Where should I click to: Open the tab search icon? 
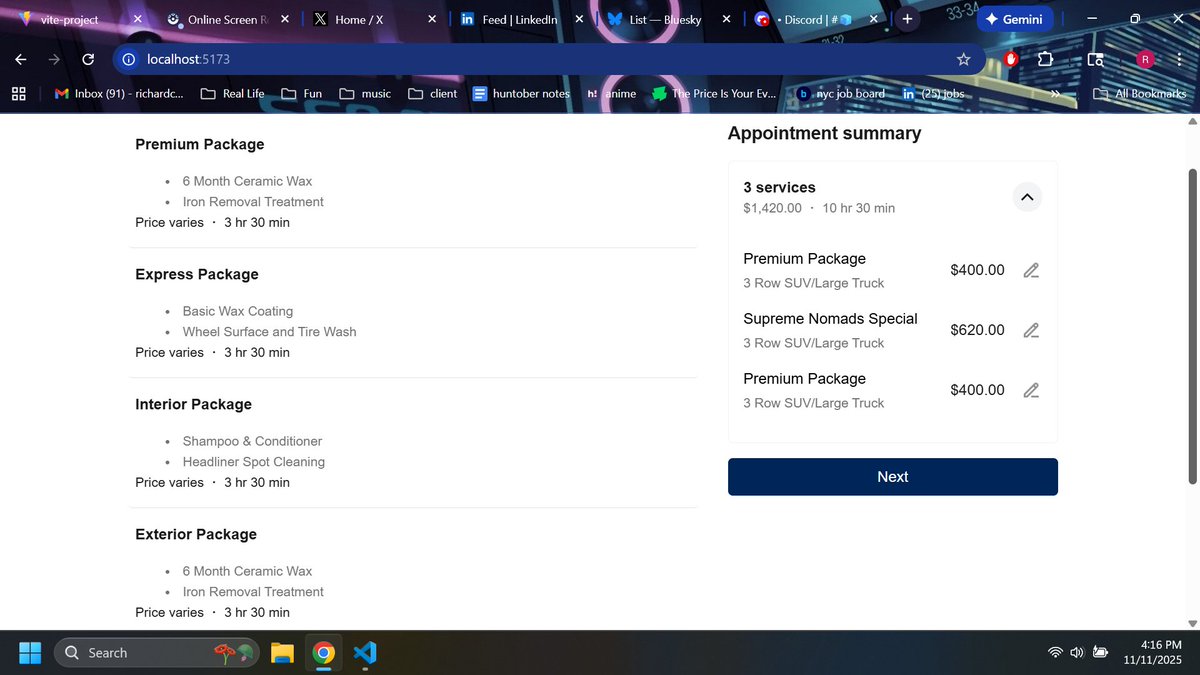[x=1095, y=59]
